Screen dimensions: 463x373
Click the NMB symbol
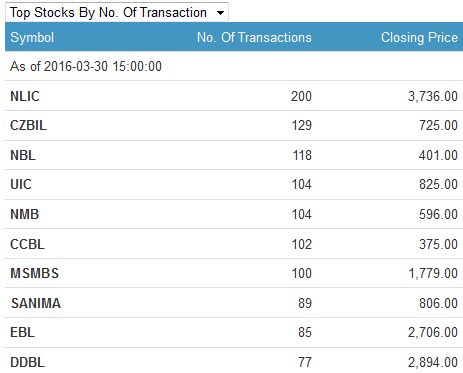click(25, 214)
